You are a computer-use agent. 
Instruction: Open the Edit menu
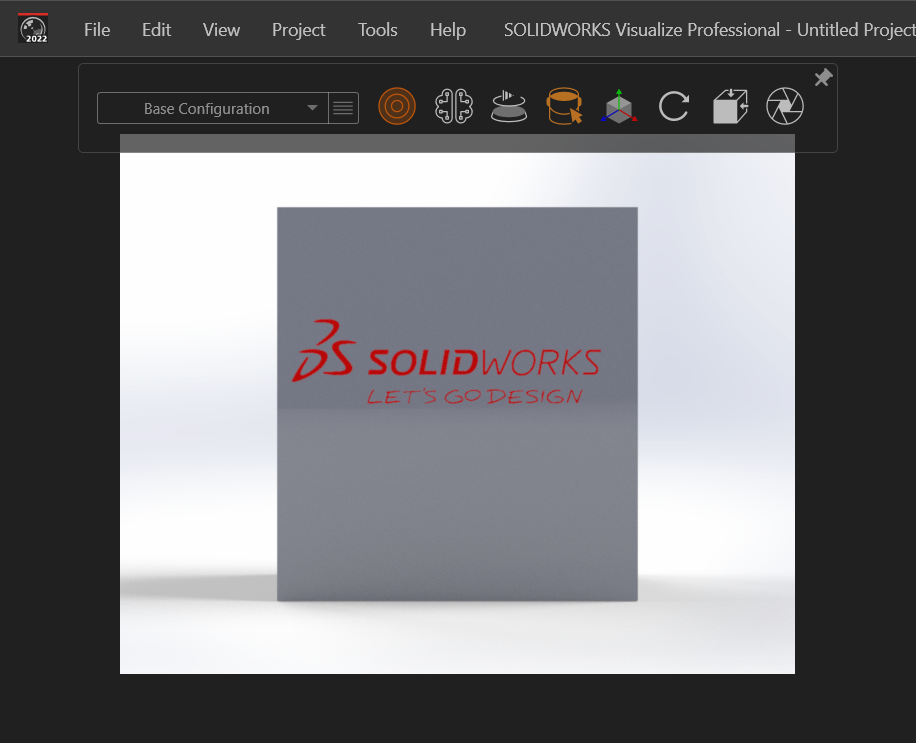[x=156, y=30]
